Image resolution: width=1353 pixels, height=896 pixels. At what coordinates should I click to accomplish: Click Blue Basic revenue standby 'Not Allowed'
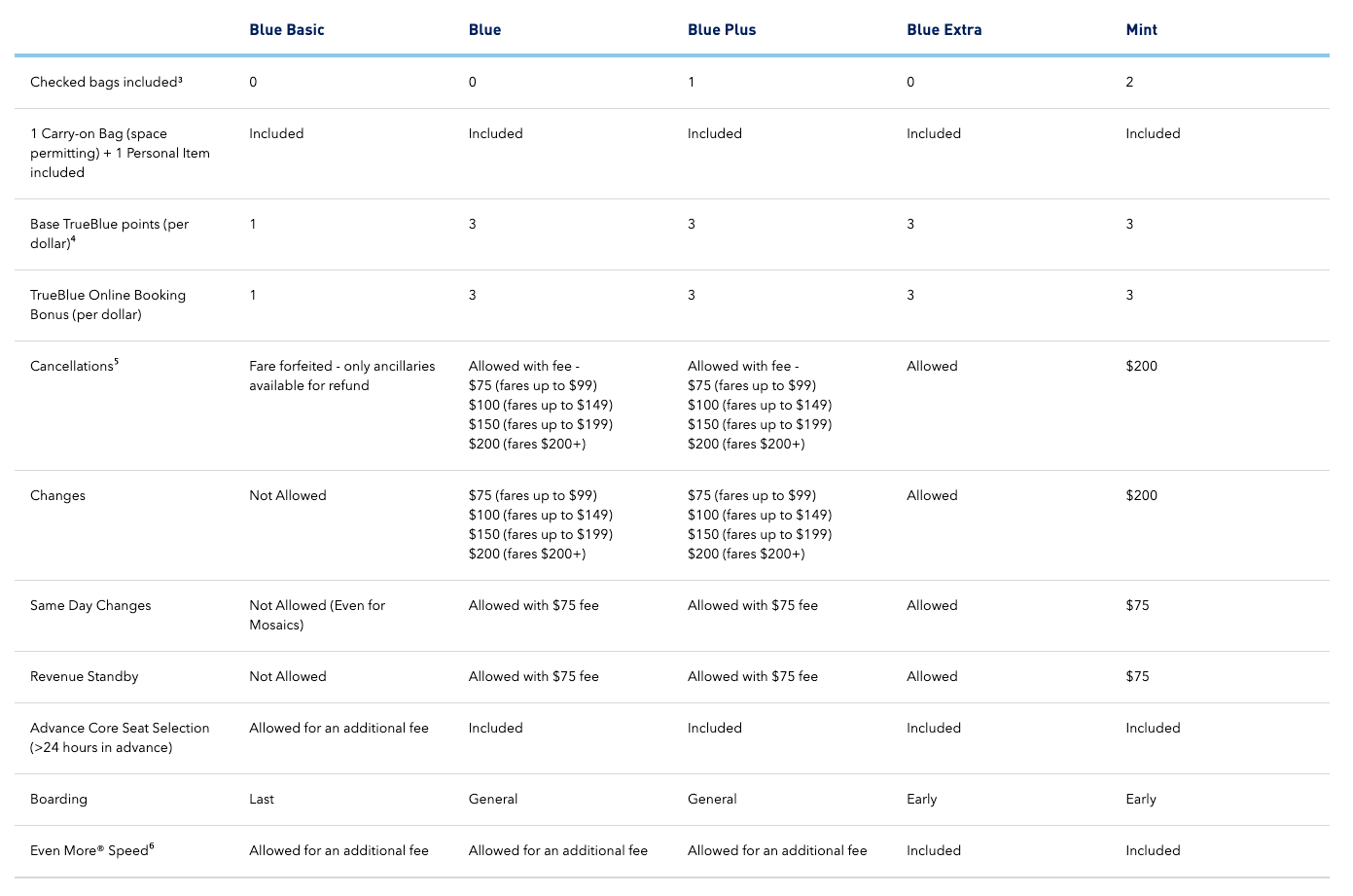[288, 676]
